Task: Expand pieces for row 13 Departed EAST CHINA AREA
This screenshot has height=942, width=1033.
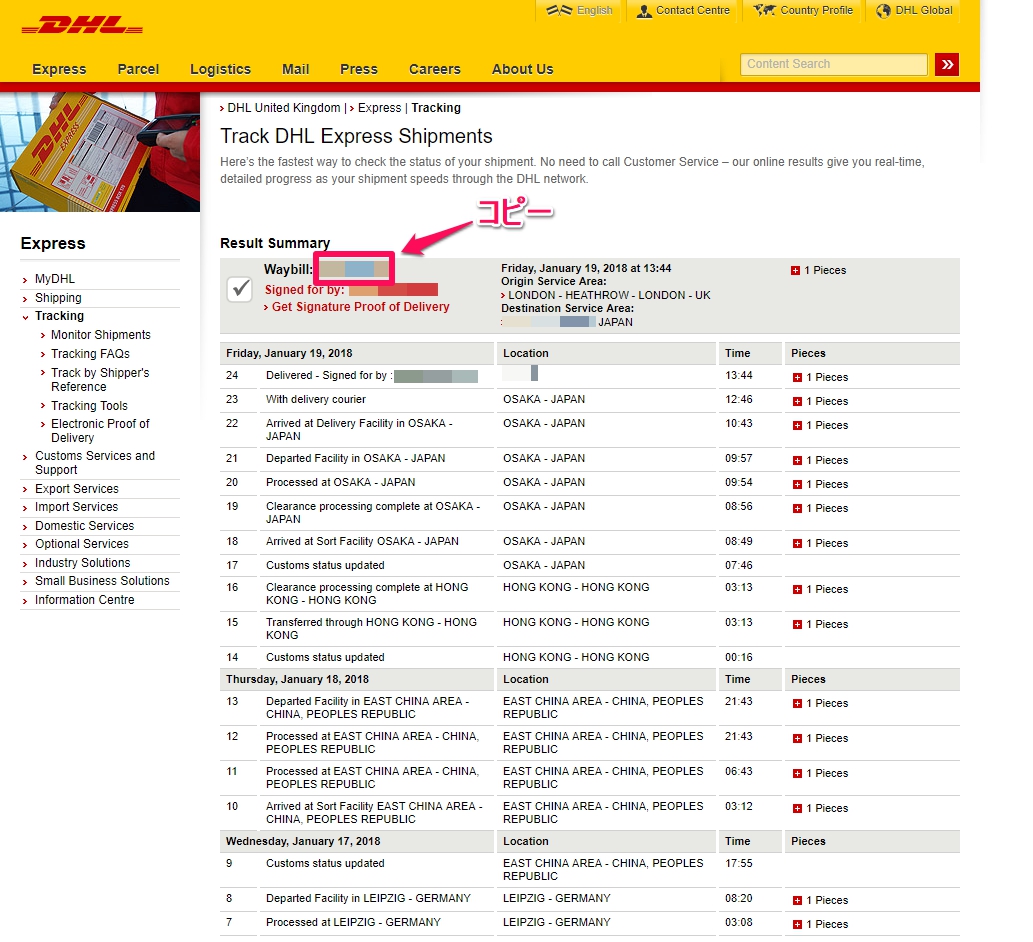Action: coord(797,704)
